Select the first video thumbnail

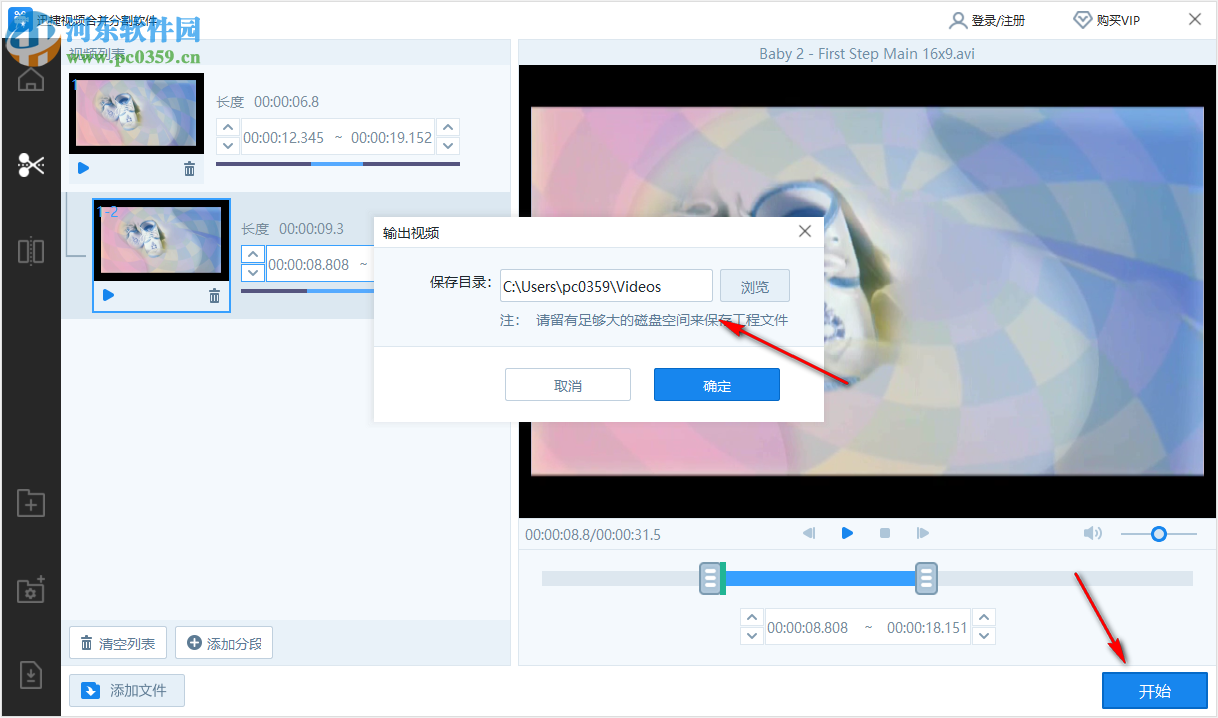click(x=136, y=113)
